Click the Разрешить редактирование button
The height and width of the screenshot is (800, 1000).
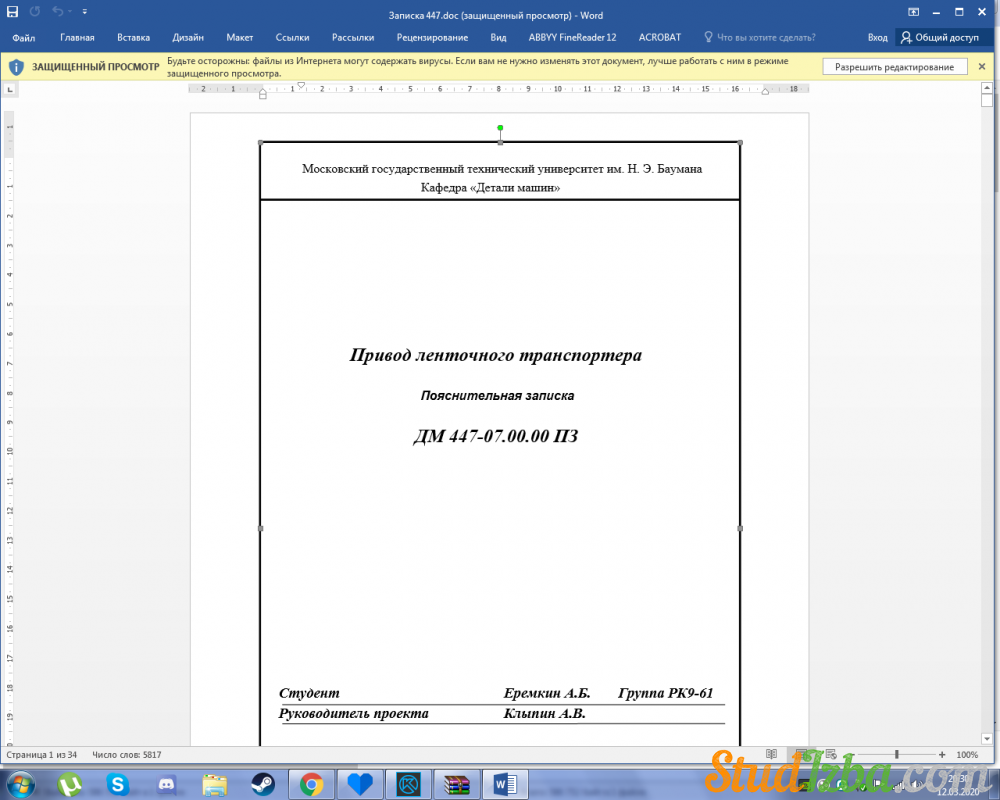pyautogui.click(x=895, y=67)
